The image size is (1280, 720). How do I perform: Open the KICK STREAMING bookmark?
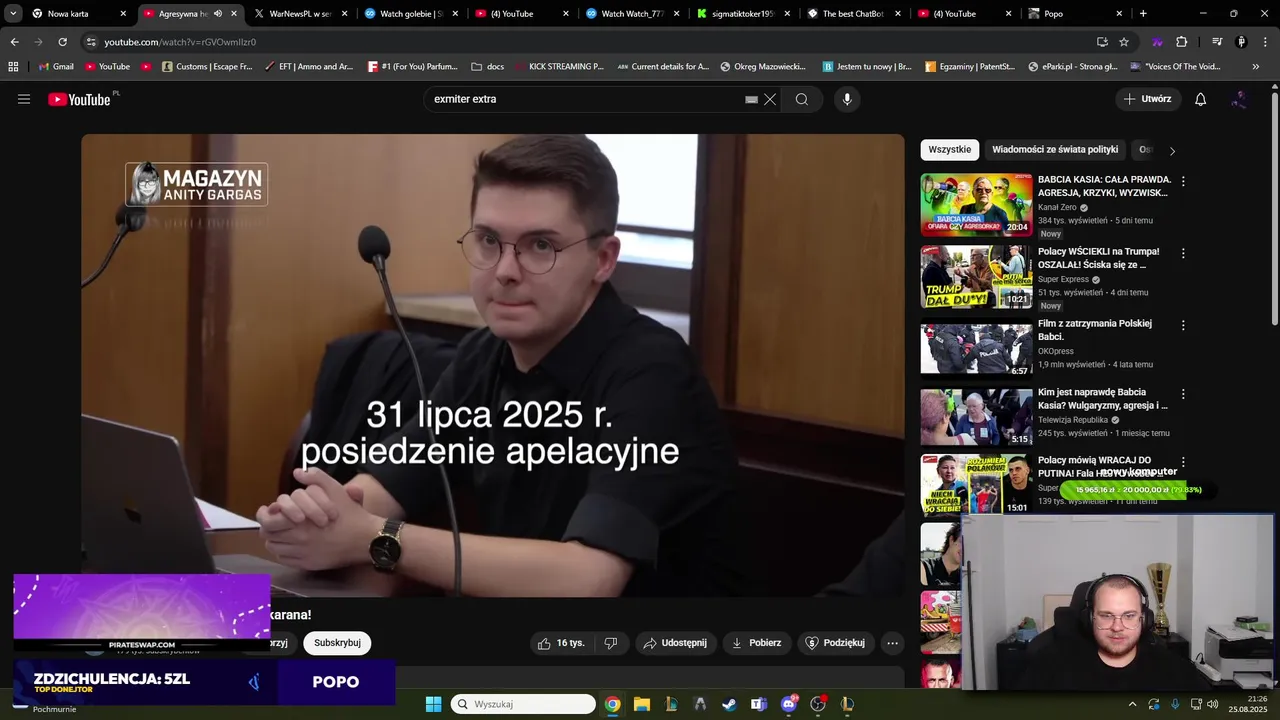(559, 66)
